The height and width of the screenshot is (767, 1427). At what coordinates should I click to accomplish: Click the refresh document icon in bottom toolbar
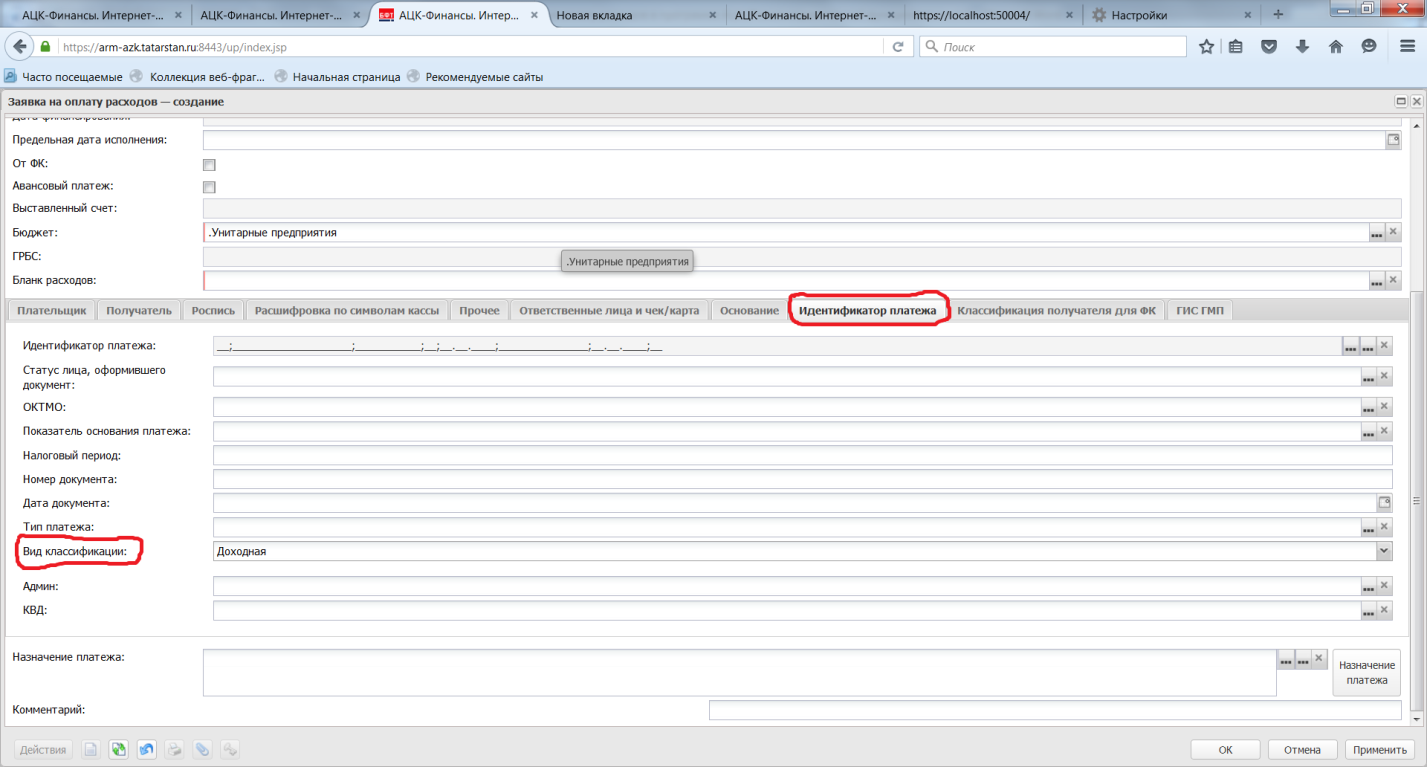coord(118,750)
